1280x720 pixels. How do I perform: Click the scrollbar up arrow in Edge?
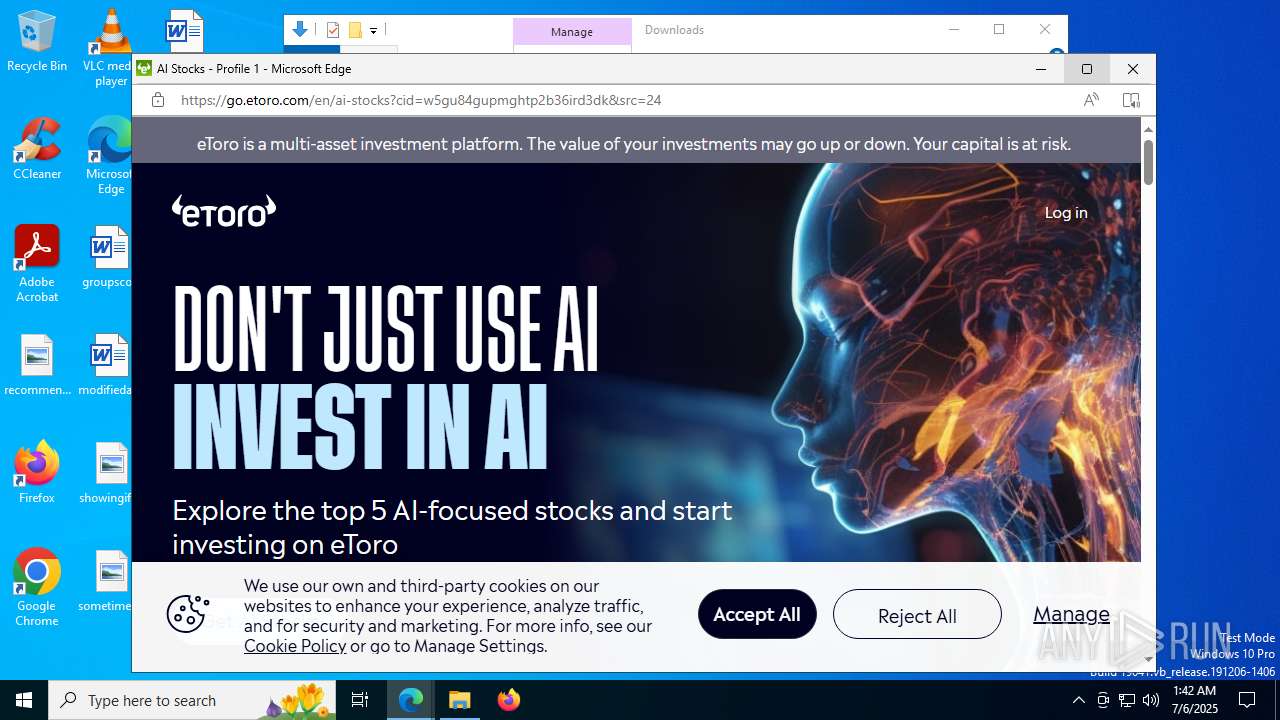(1148, 129)
